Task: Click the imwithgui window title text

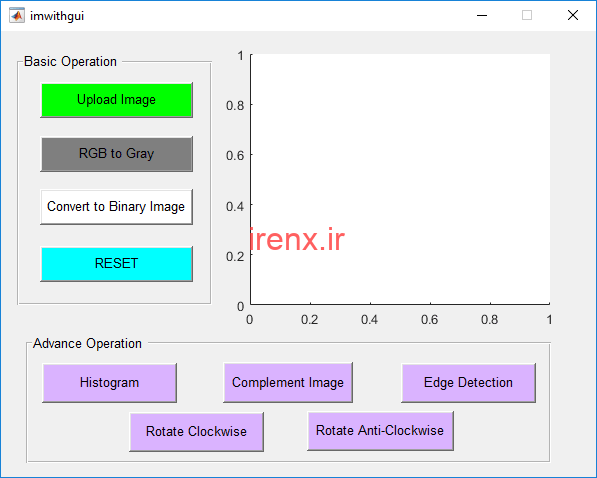Action: click(57, 16)
